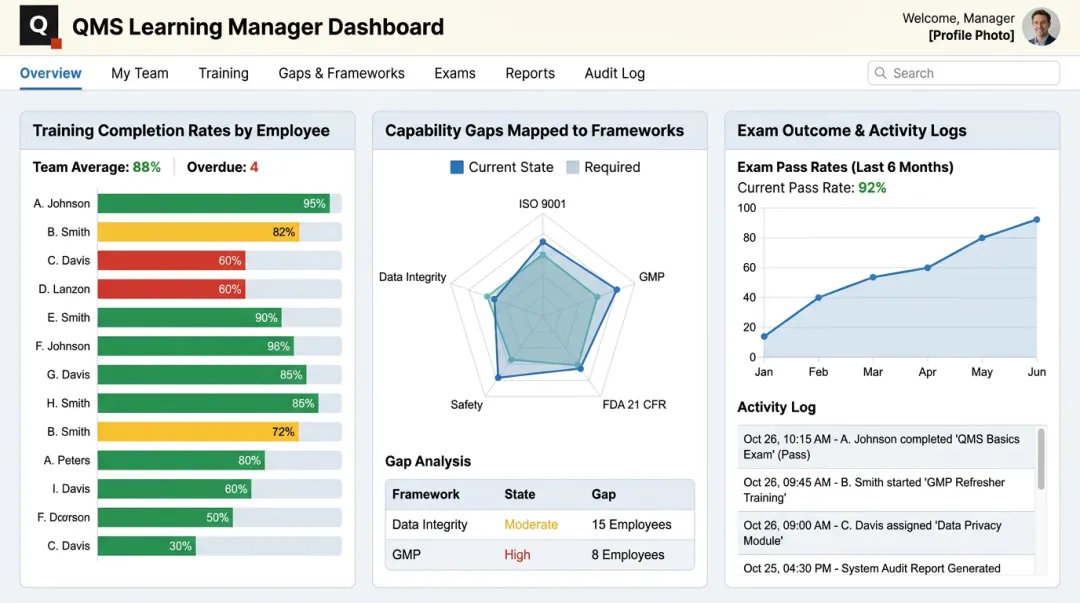Select H. Smith's 85% bar
This screenshot has width=1080, height=603.
click(208, 403)
